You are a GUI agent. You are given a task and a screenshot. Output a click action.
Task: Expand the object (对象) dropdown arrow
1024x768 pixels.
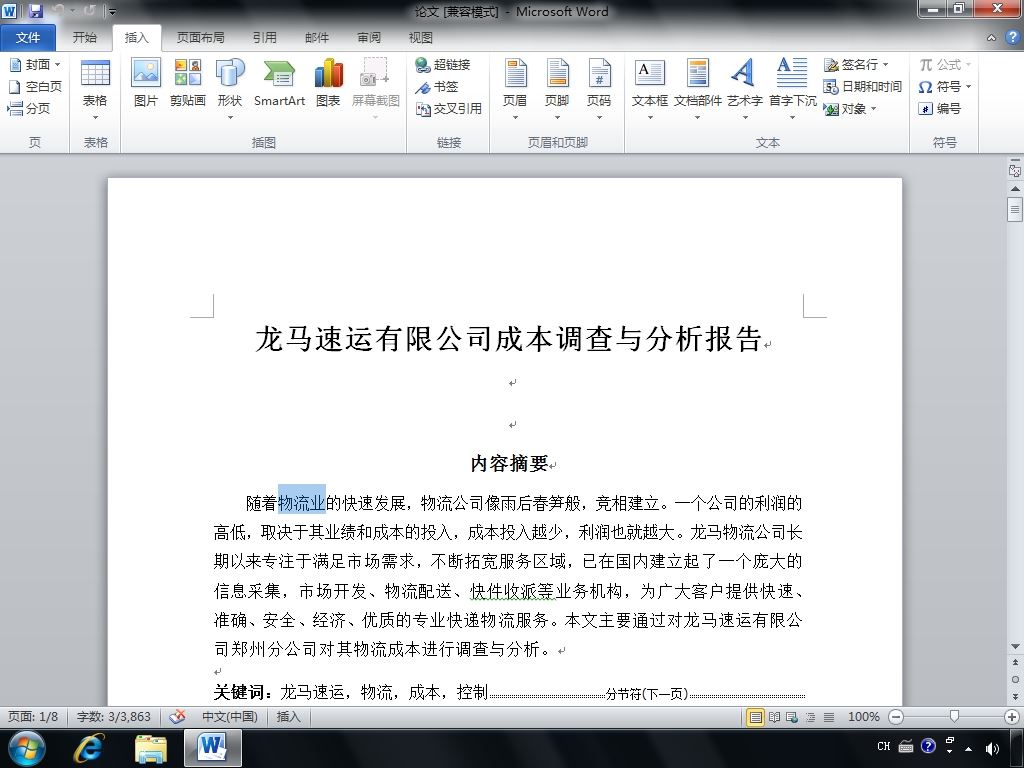click(x=873, y=108)
